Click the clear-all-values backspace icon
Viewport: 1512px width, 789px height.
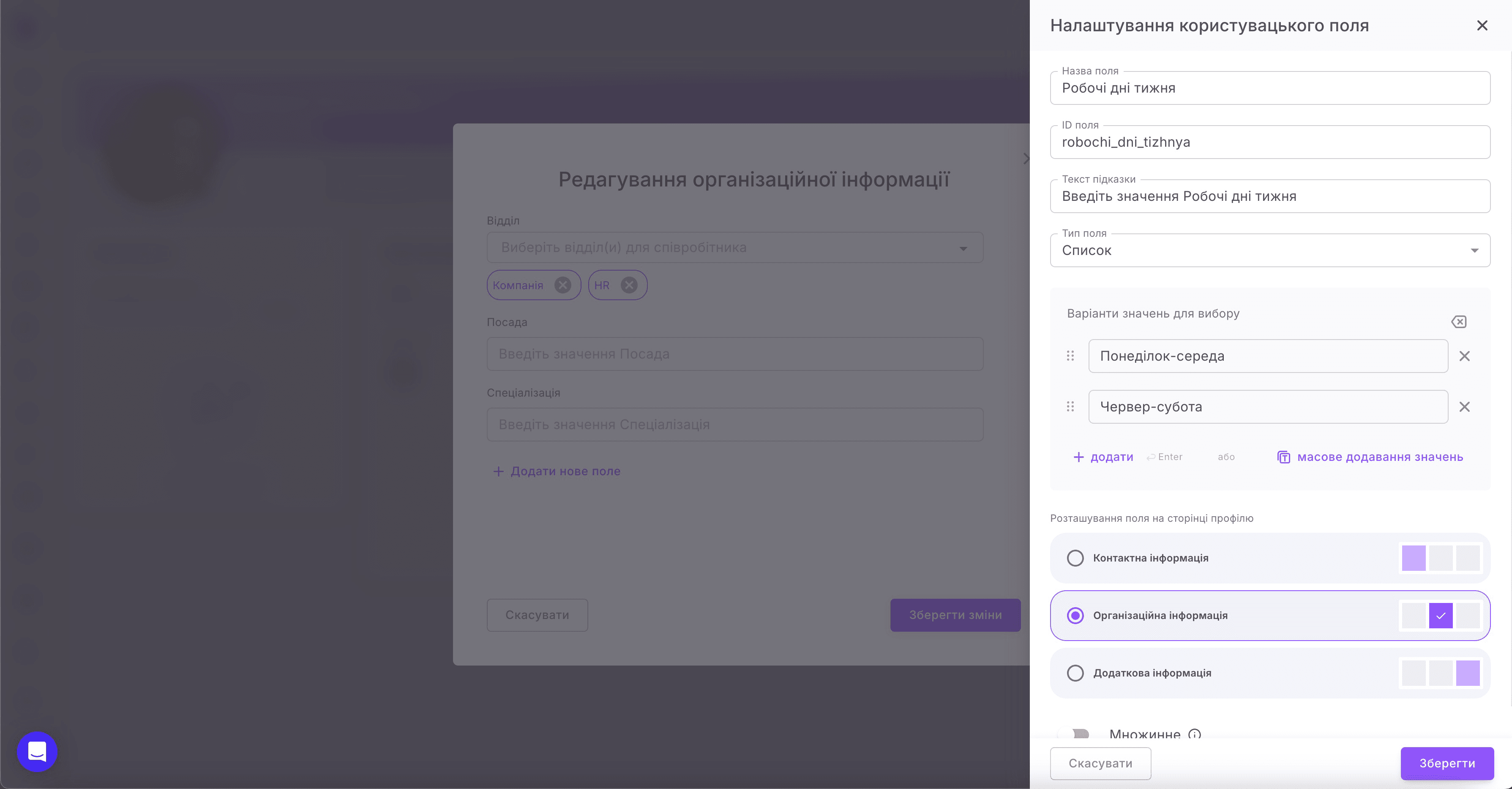pos(1459,322)
